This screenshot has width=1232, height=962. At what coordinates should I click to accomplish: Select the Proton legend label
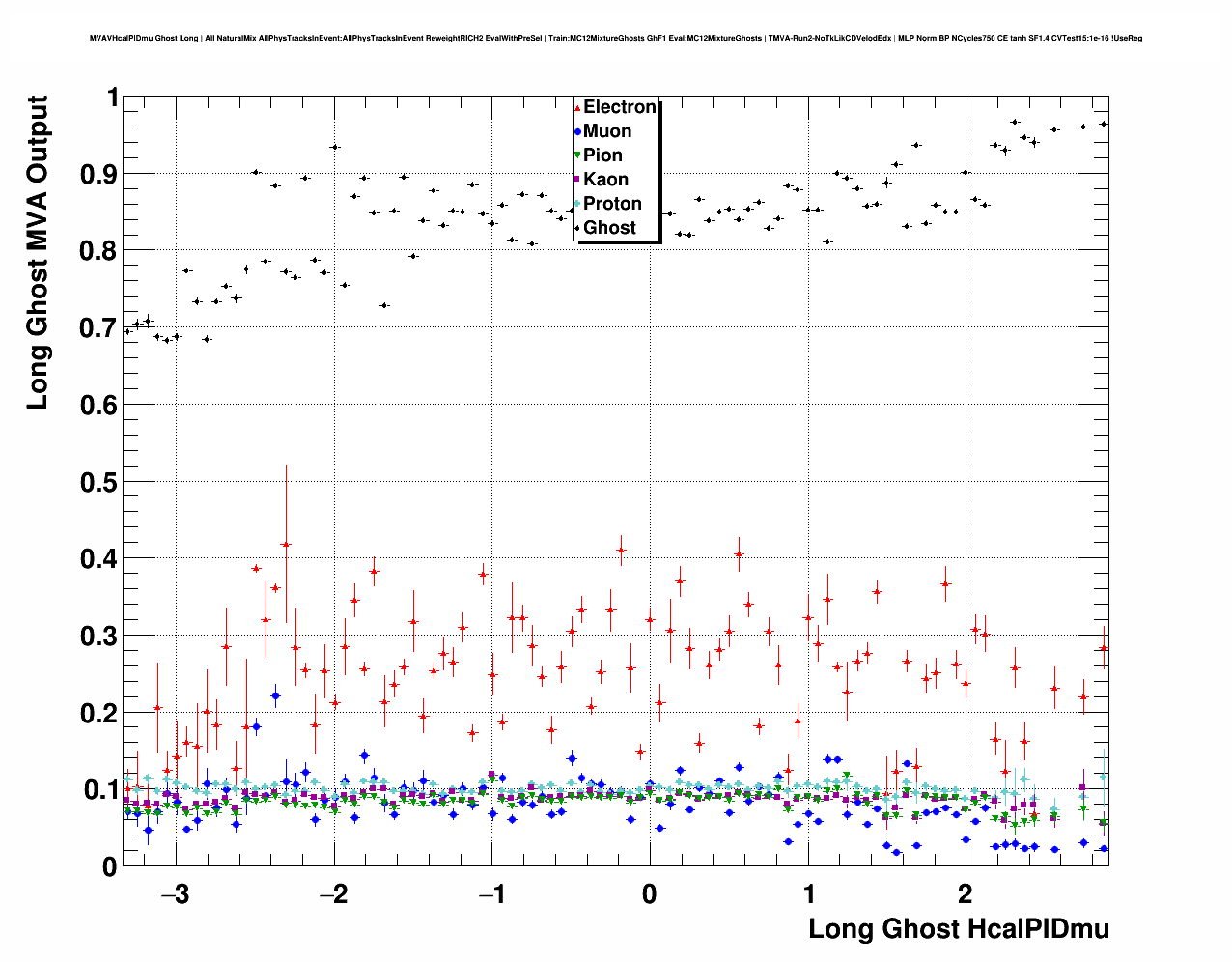pyautogui.click(x=612, y=204)
